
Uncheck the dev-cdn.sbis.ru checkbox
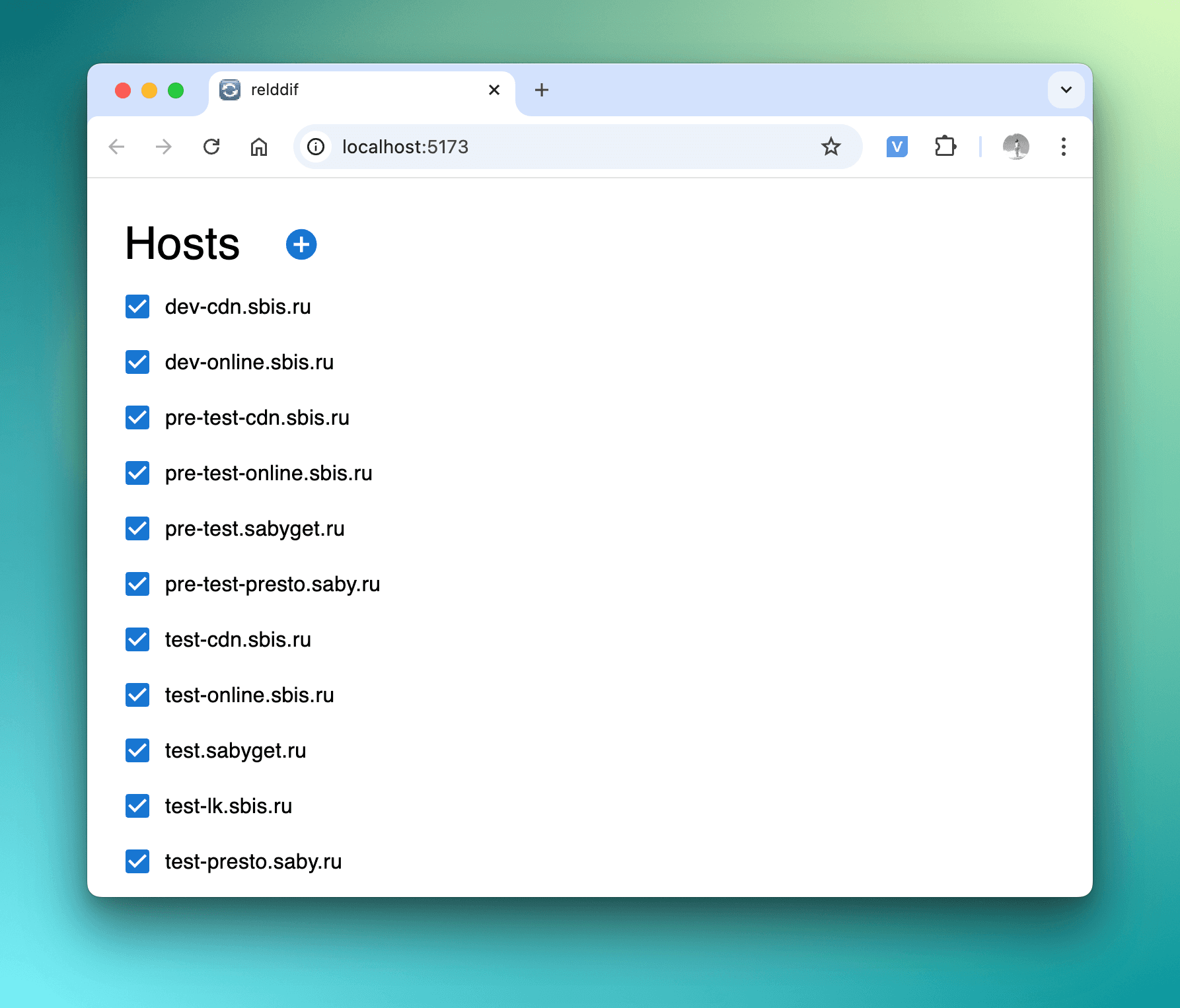tap(137, 306)
